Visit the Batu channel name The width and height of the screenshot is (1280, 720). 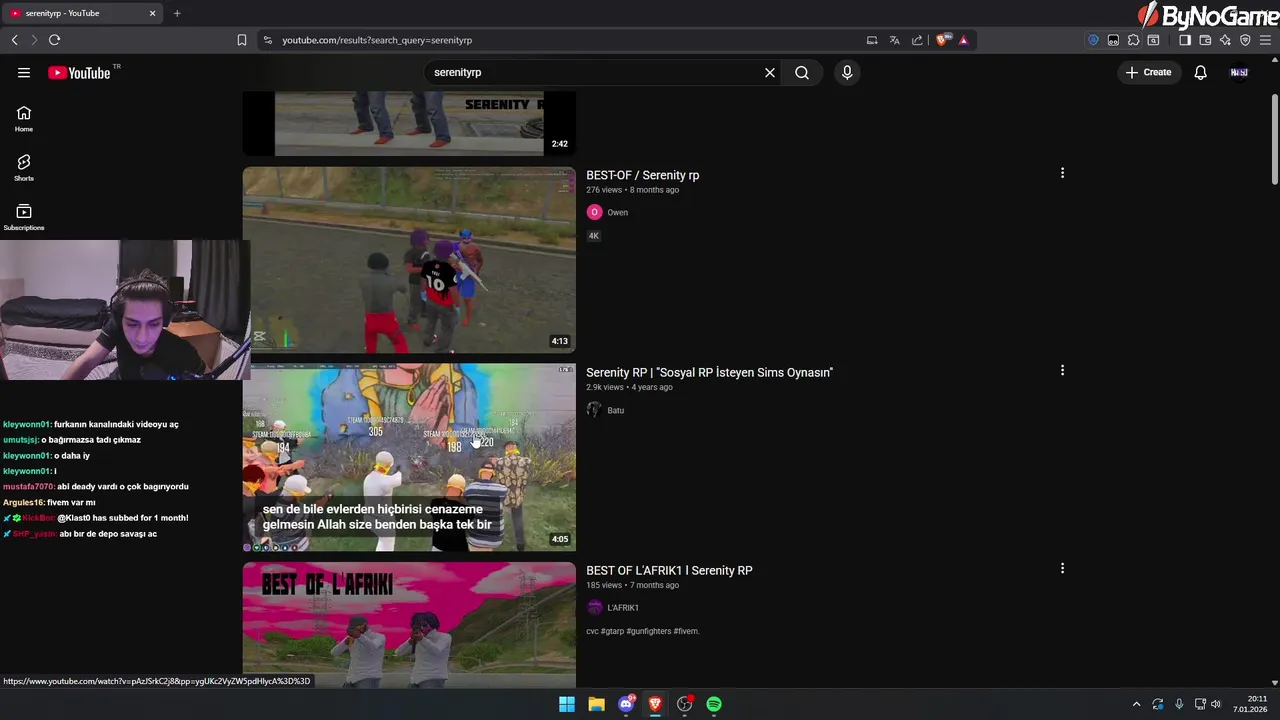[x=616, y=410]
